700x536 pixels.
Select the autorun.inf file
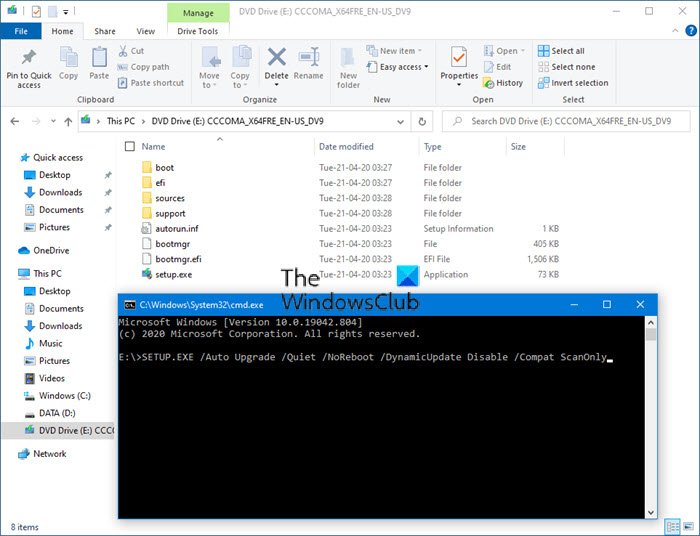tap(177, 229)
